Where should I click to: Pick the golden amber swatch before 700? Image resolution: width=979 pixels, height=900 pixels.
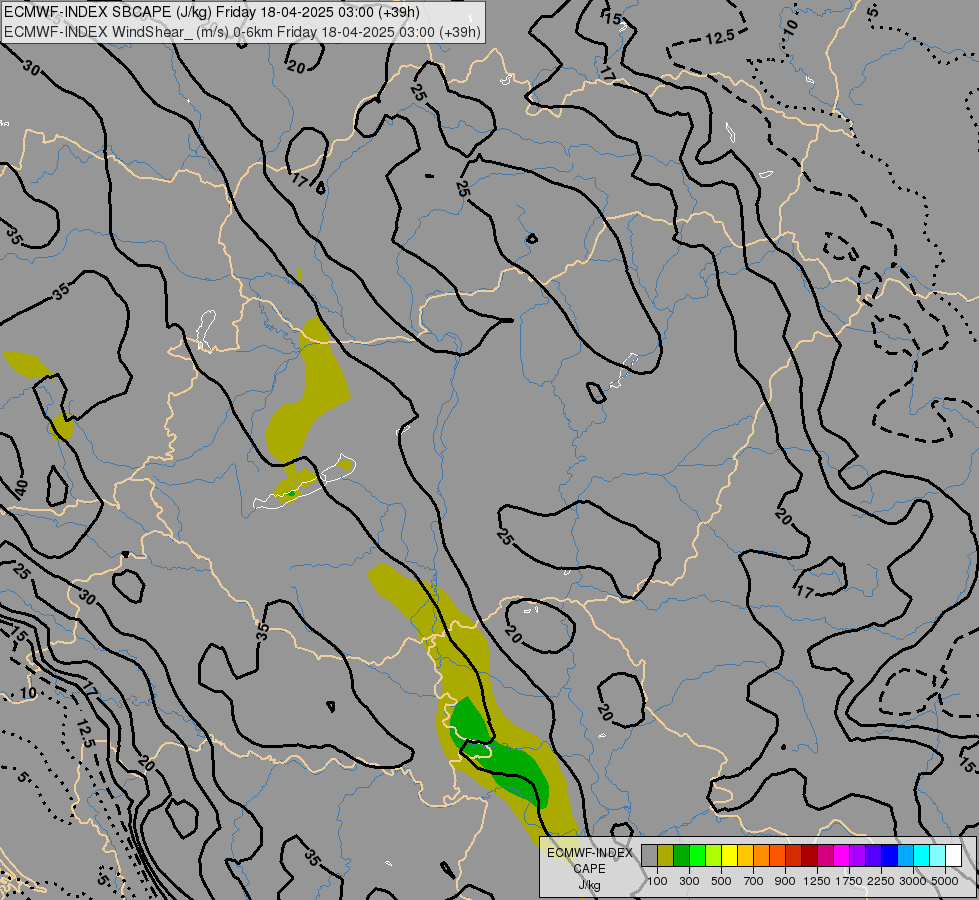coord(745,856)
